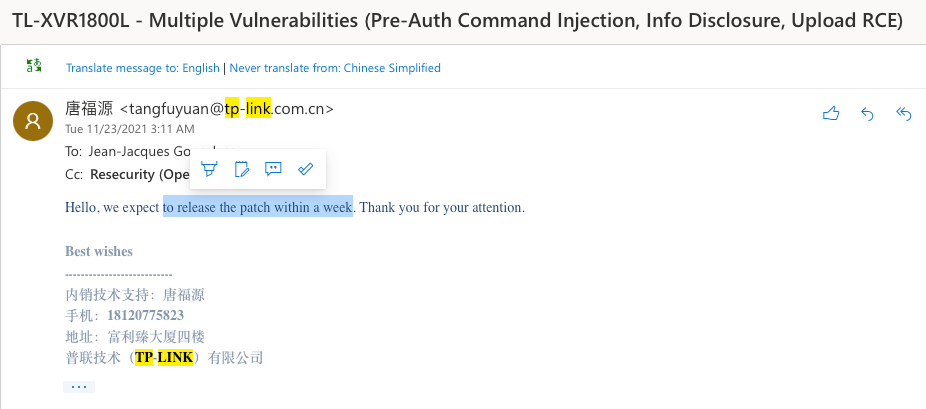Click the note pencil icon in floating toolbar
926x409 pixels.
241,168
